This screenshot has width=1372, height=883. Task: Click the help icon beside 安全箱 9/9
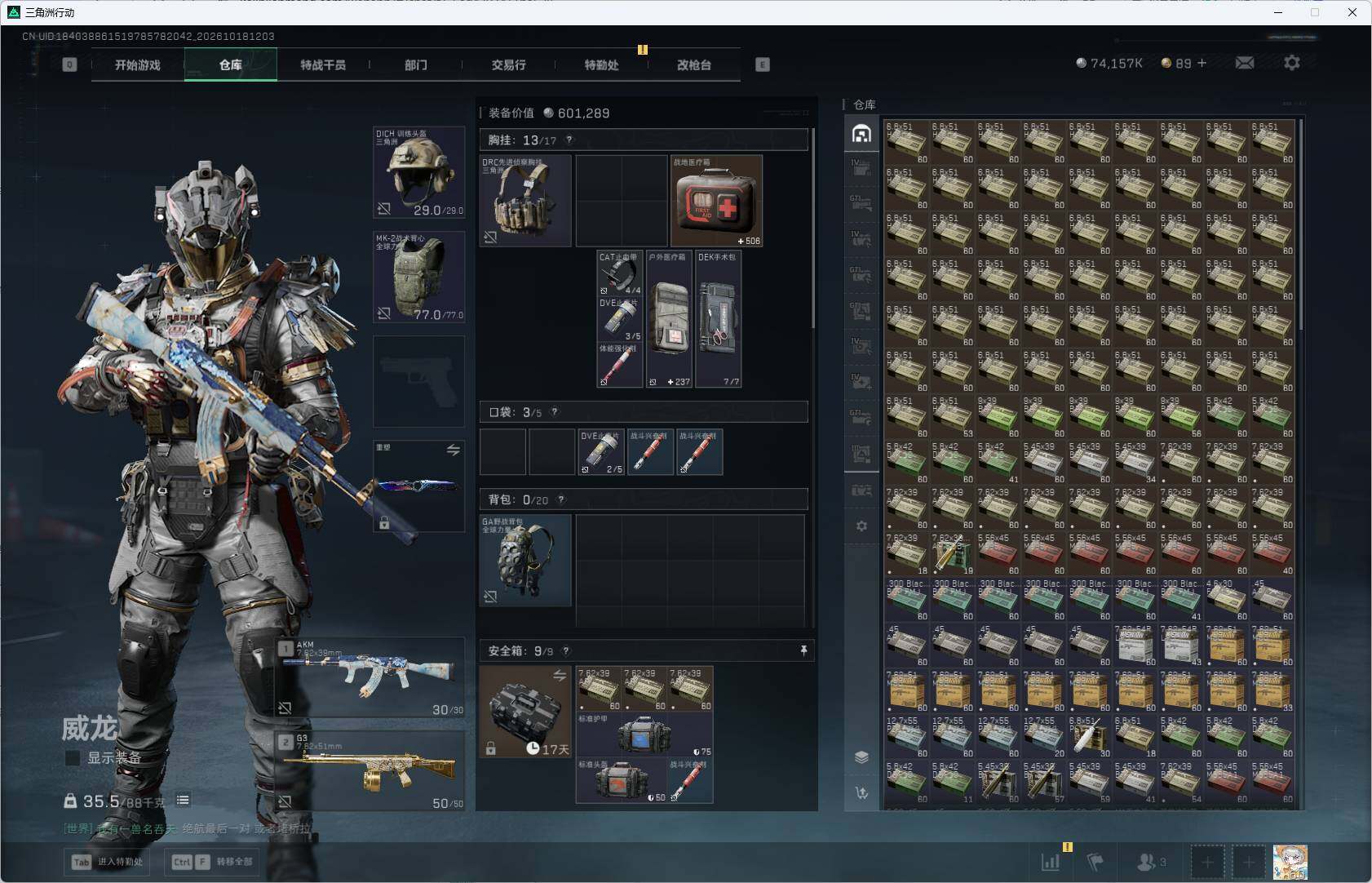pyautogui.click(x=566, y=651)
